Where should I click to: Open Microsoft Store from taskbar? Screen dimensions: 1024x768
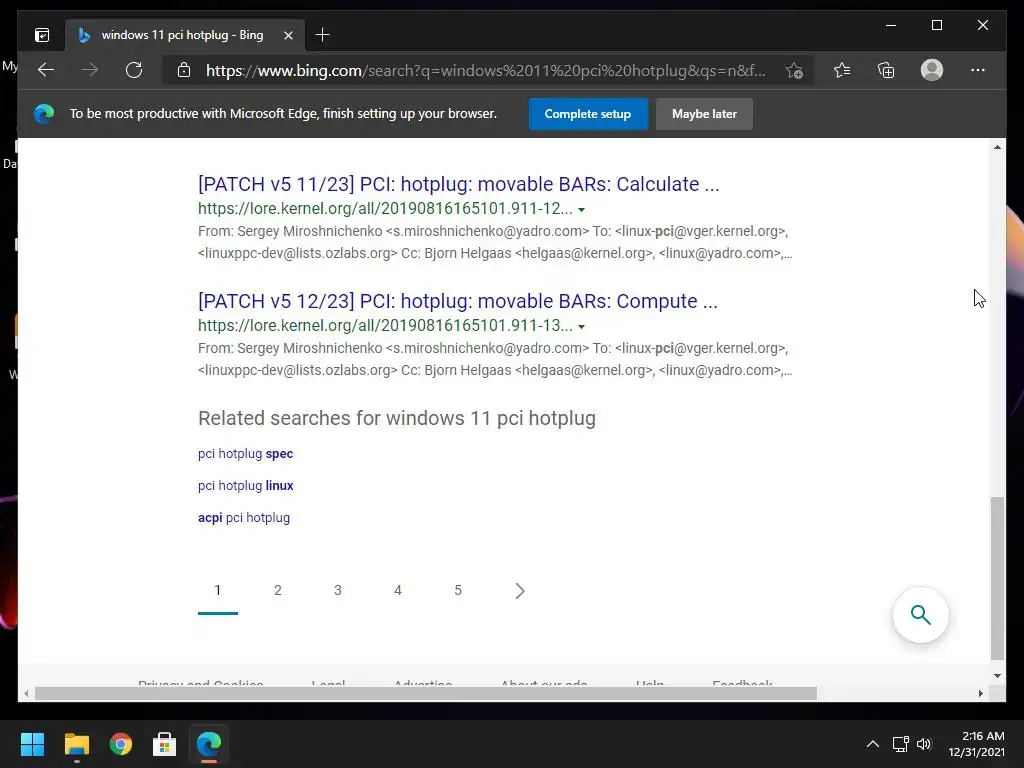click(165, 744)
